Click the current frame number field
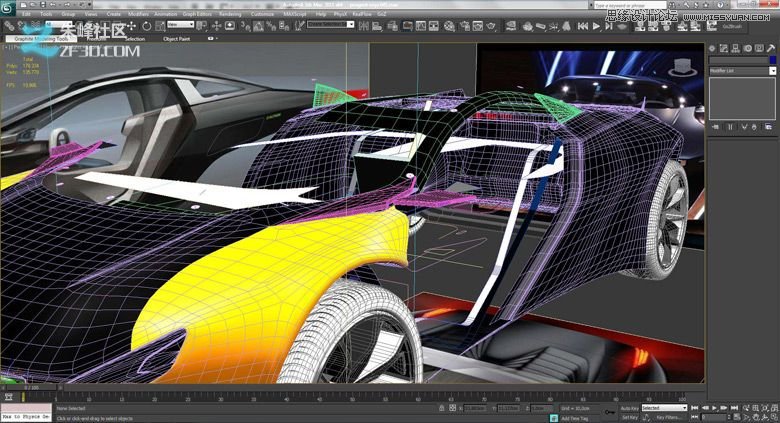 (x=714, y=417)
